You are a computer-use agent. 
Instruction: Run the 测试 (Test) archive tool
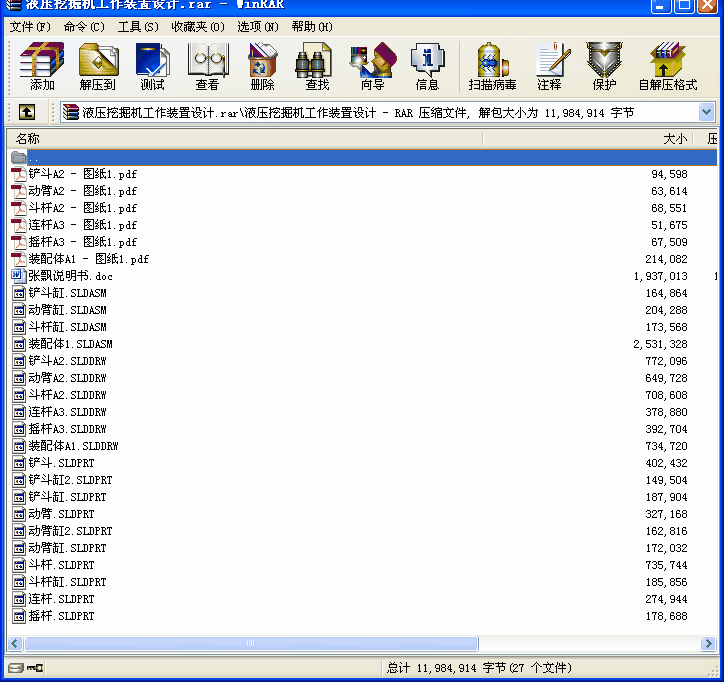pyautogui.click(x=152, y=66)
